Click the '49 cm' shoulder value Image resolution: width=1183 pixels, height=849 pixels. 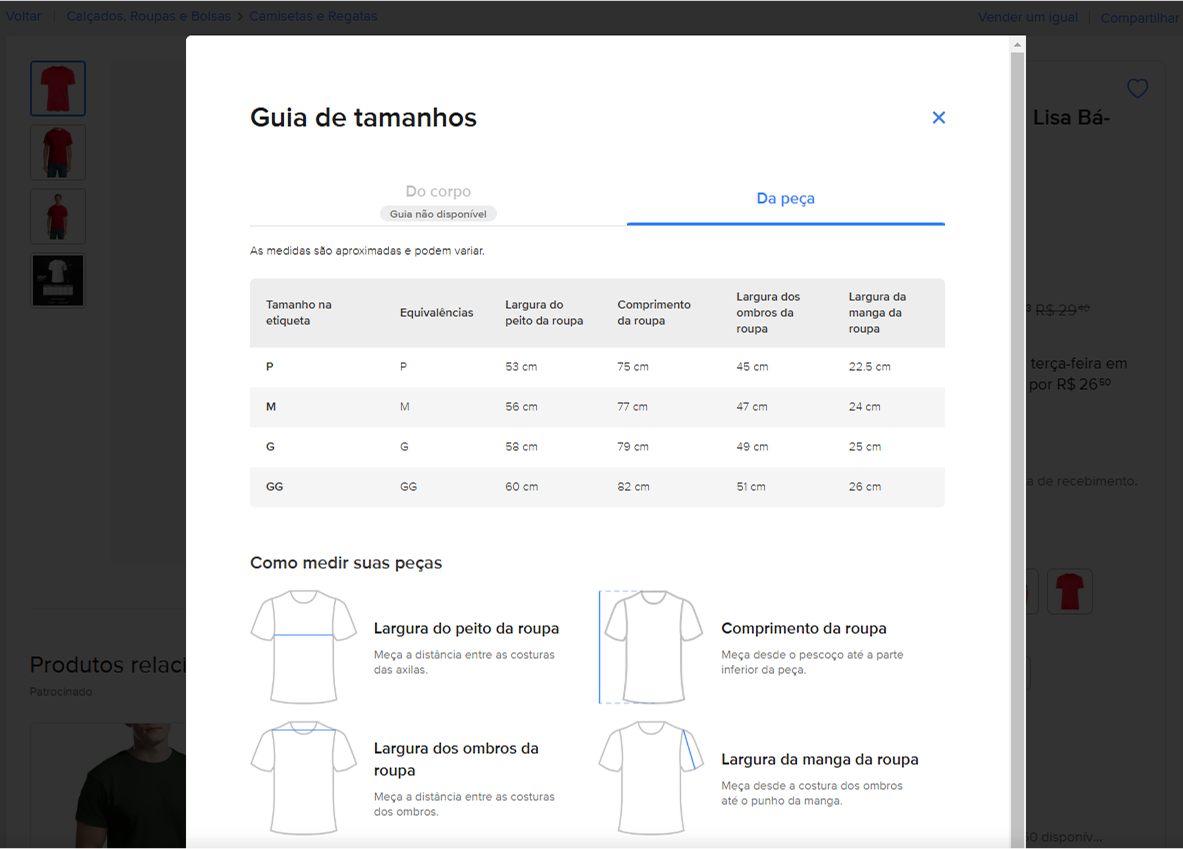752,447
